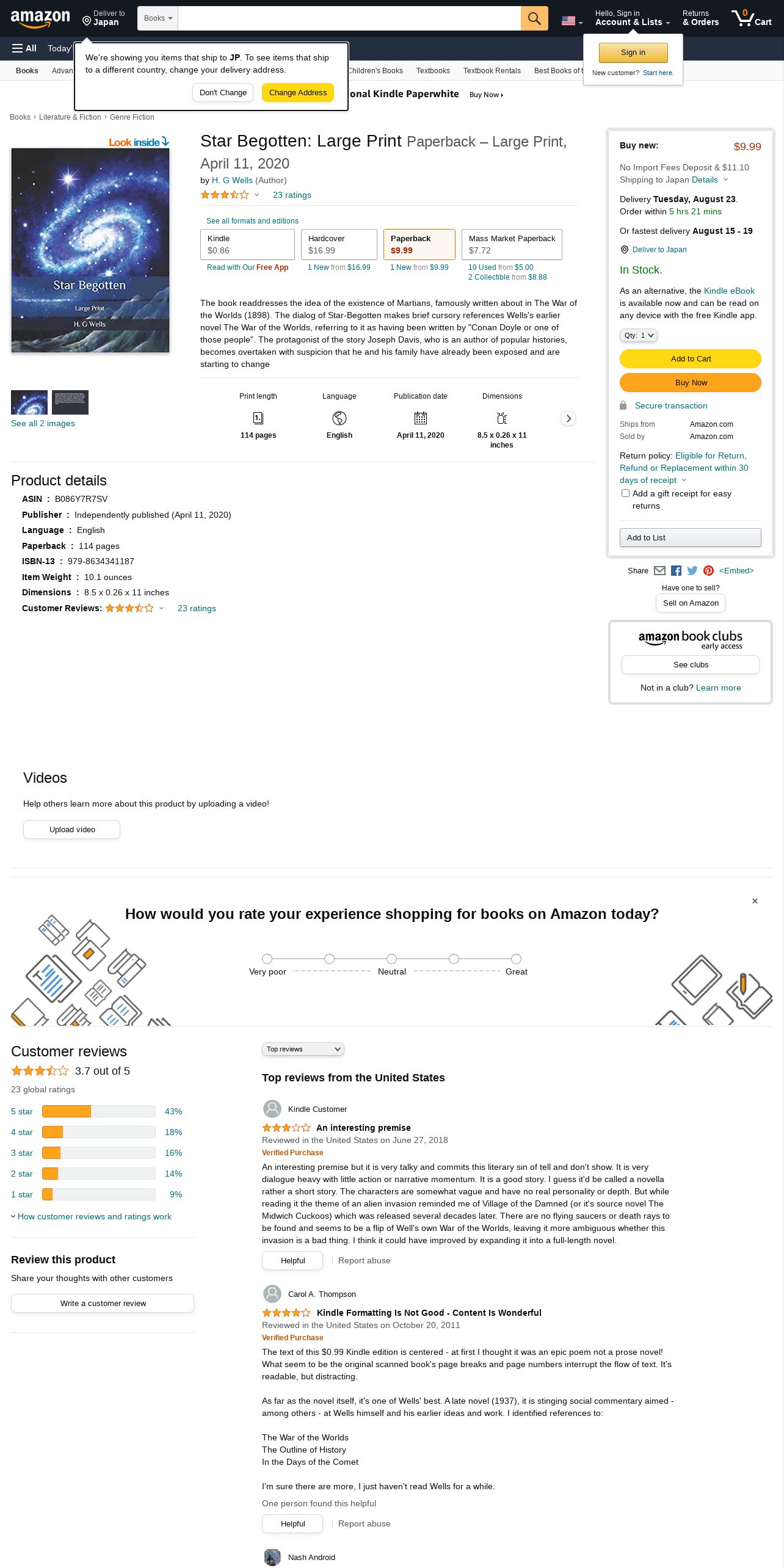Click the 5 star rating bar

coord(98,1111)
